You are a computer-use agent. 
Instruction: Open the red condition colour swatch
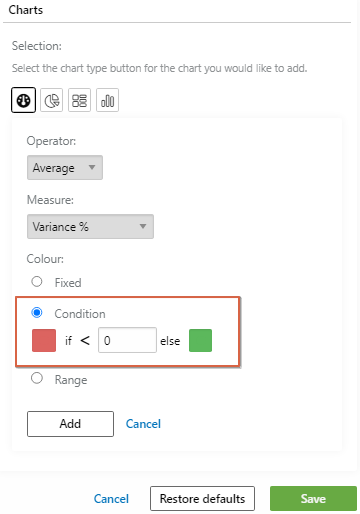(44, 340)
